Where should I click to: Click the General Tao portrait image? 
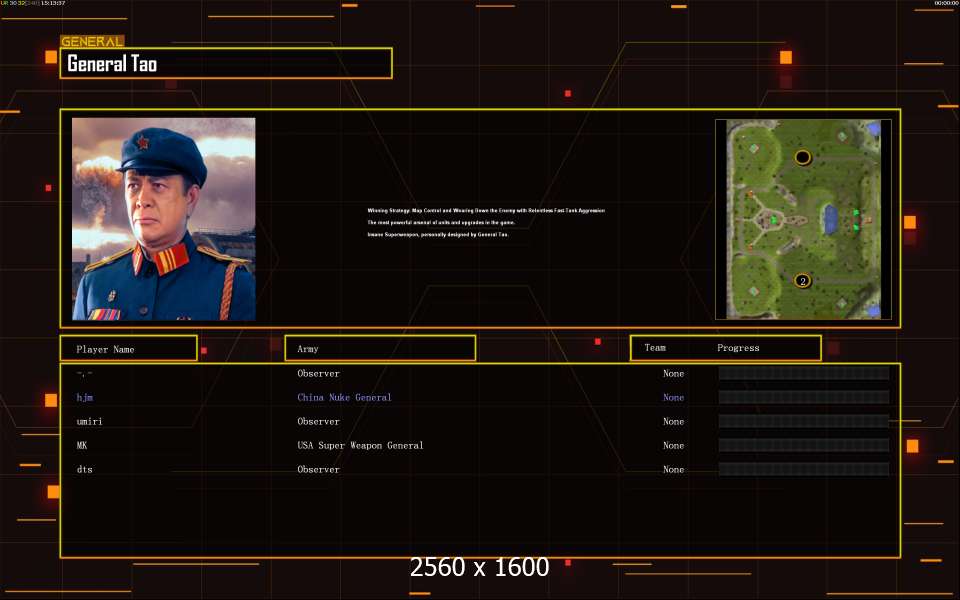click(163, 219)
